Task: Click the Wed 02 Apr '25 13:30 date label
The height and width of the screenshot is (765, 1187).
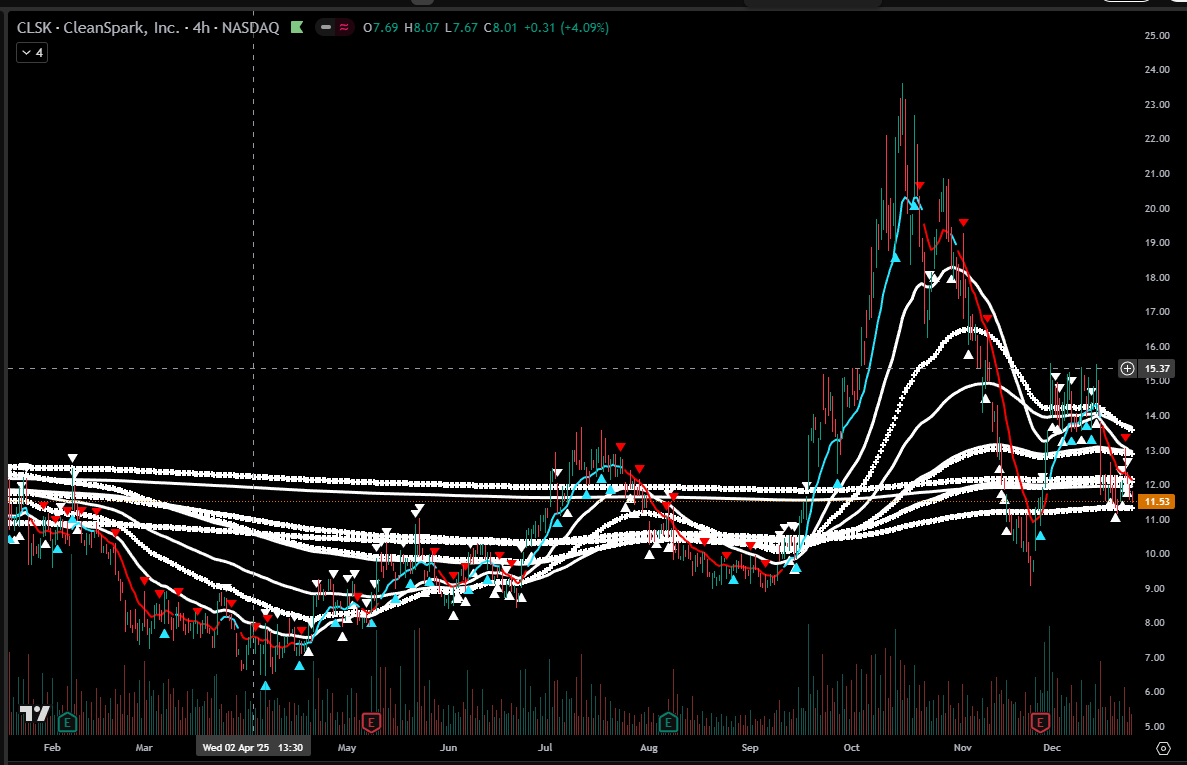Action: (x=253, y=748)
